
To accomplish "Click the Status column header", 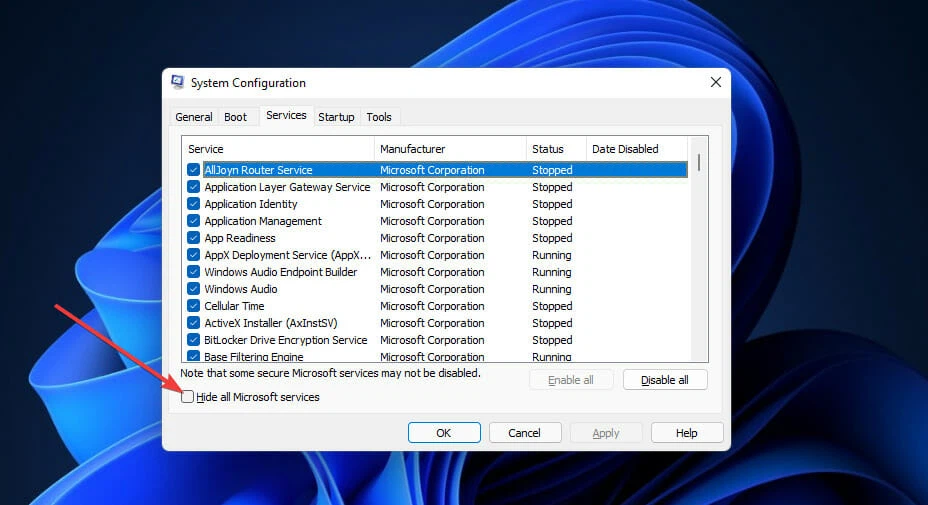I will click(555, 149).
